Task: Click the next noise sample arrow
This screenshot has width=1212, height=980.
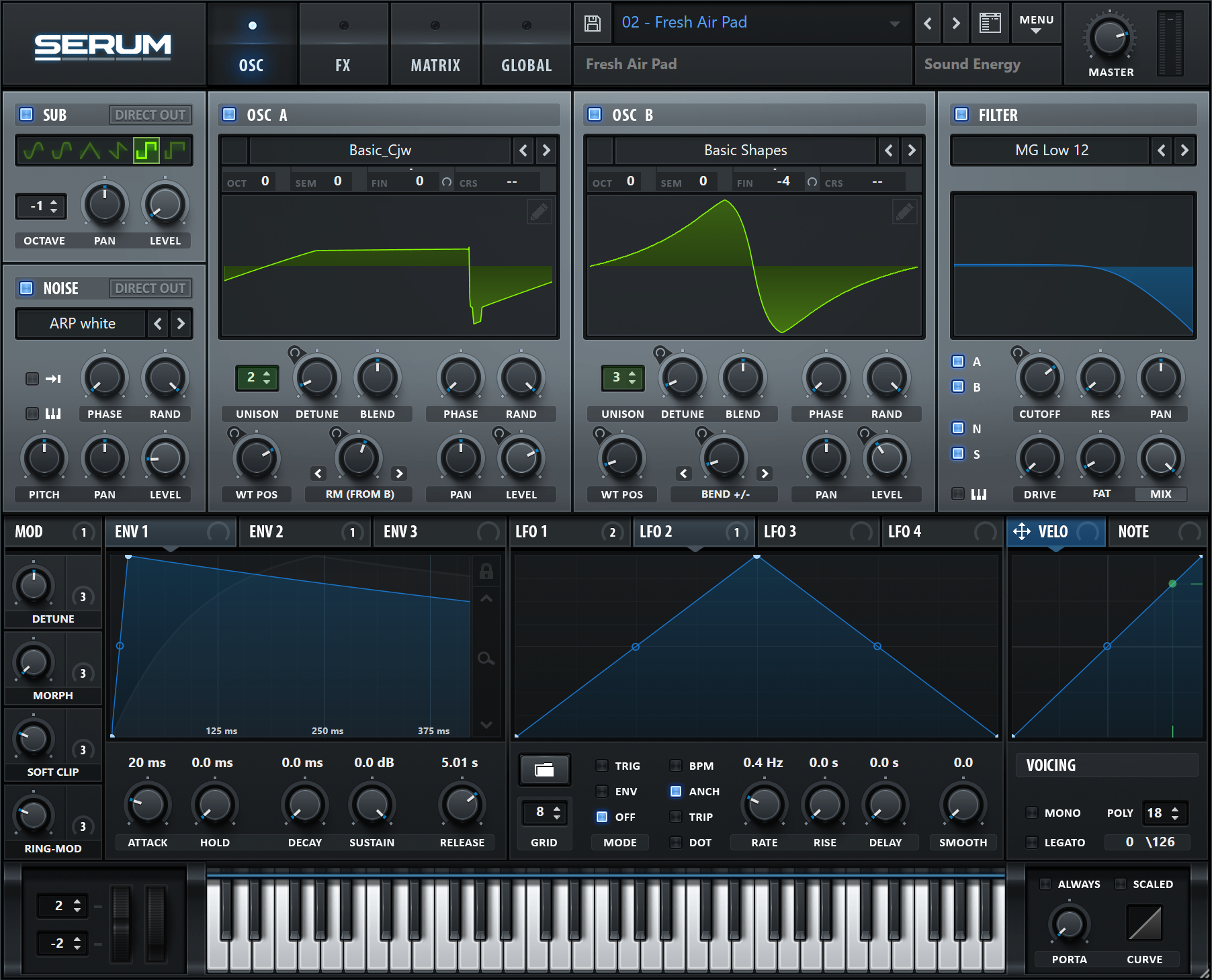Action: pos(181,324)
